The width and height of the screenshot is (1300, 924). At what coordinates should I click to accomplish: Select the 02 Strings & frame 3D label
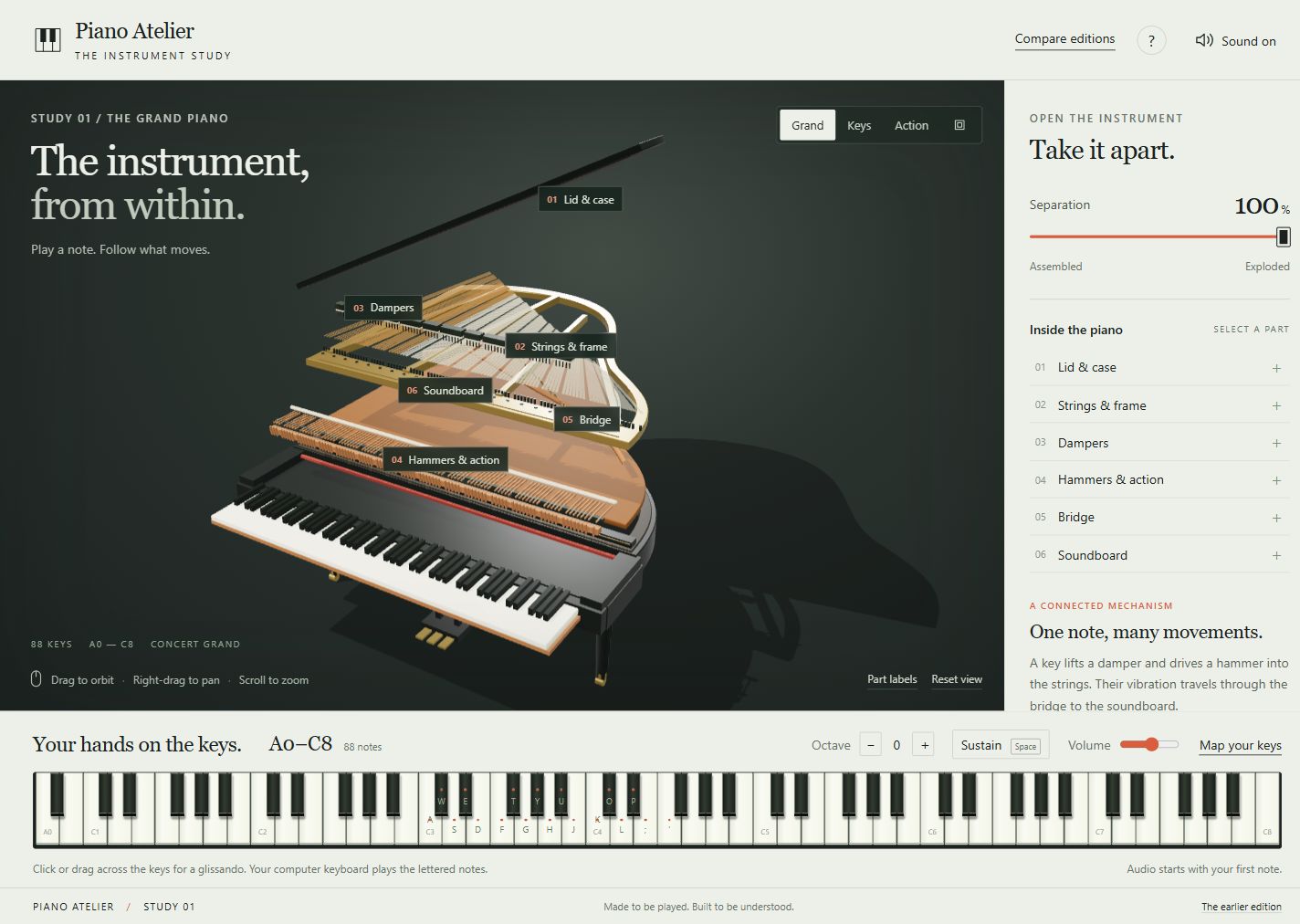point(561,347)
